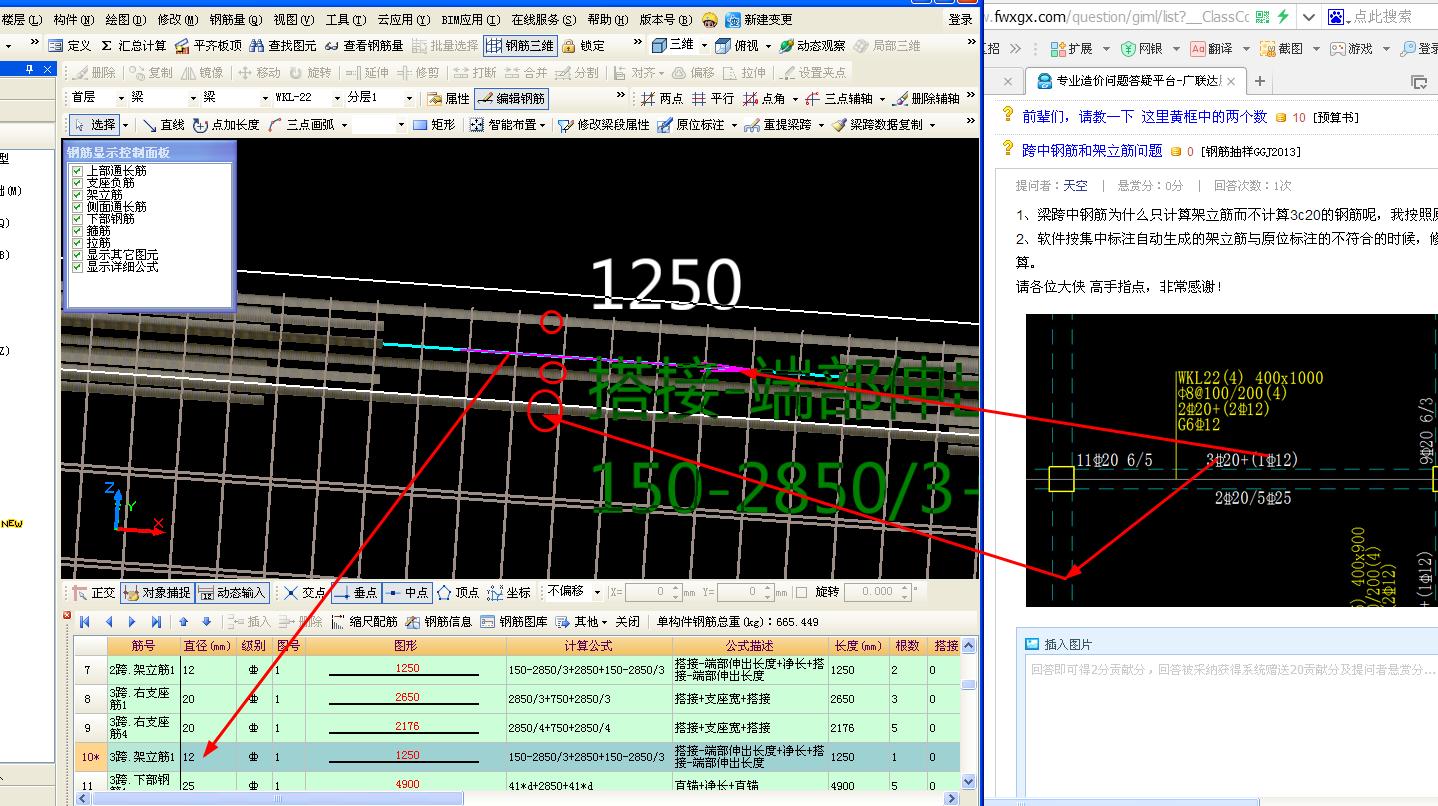The width and height of the screenshot is (1438, 806).
Task: Toggle 钢筋三维 rebar 3D view
Action: tap(520, 45)
